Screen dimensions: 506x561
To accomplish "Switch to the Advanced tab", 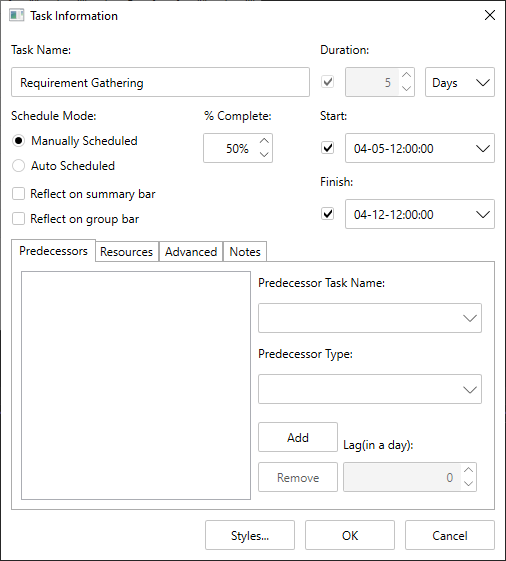I will click(191, 252).
